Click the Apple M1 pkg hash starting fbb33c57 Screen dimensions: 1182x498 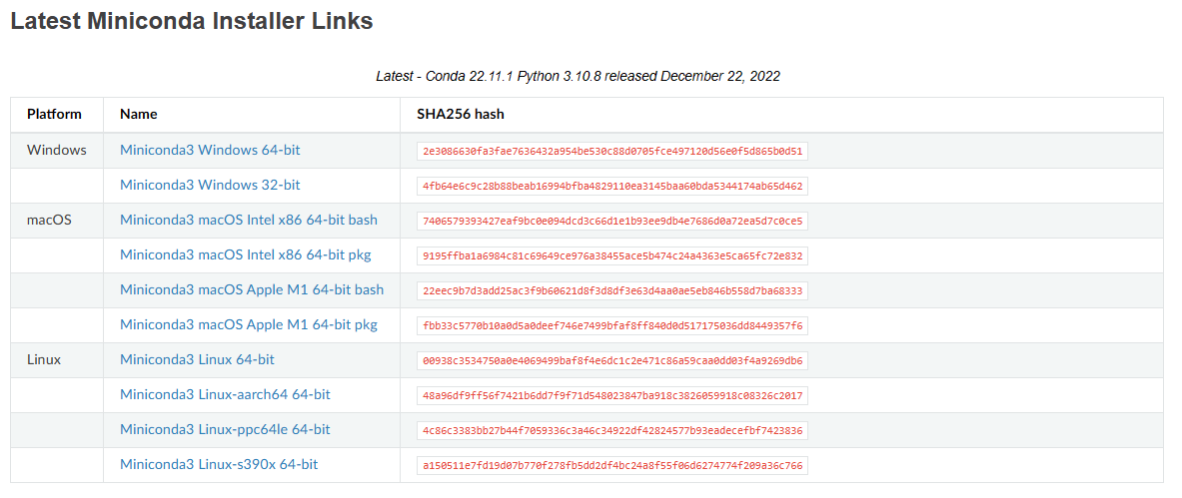coord(613,326)
